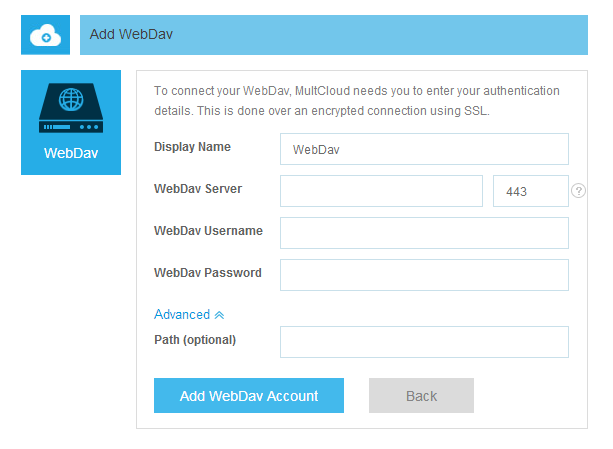Select the port field showing 443
The height and width of the screenshot is (449, 613).
(530, 191)
